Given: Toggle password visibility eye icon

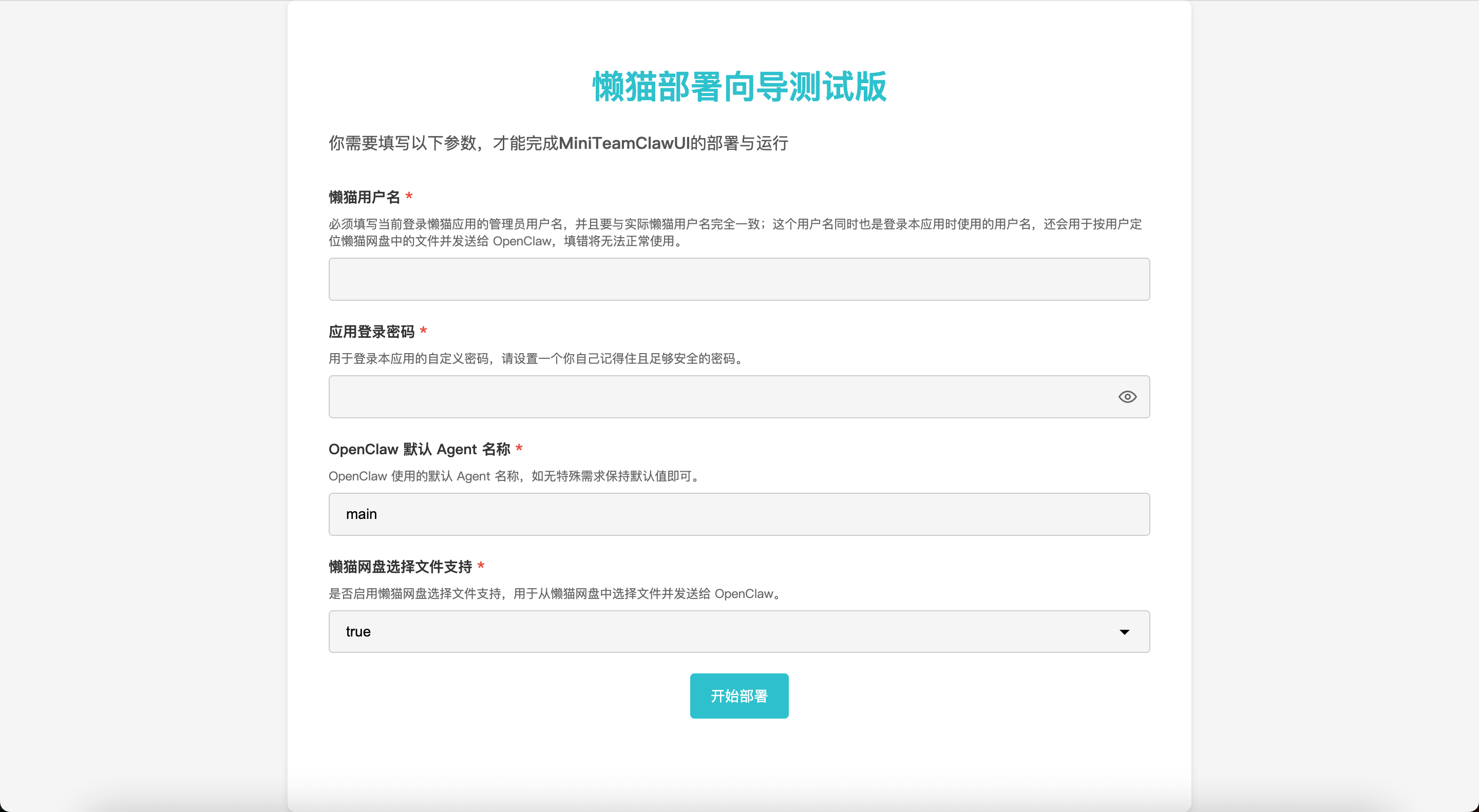Looking at the screenshot, I should [1127, 397].
